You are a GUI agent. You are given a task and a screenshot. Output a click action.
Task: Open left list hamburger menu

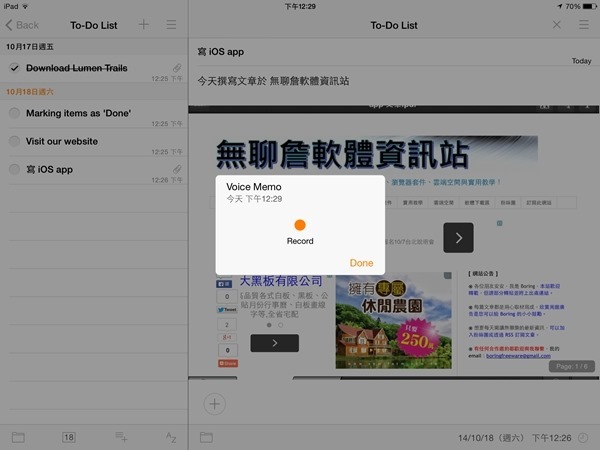point(171,24)
